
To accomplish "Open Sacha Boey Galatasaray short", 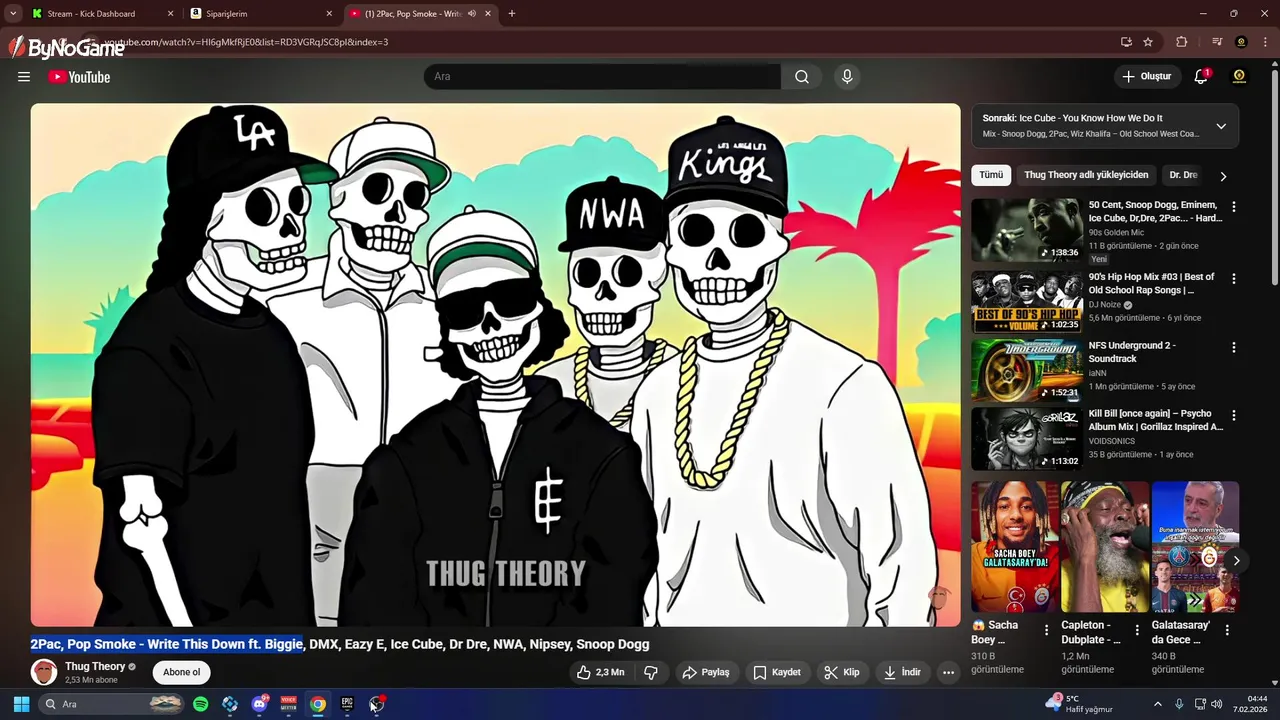I will click(x=1014, y=547).
